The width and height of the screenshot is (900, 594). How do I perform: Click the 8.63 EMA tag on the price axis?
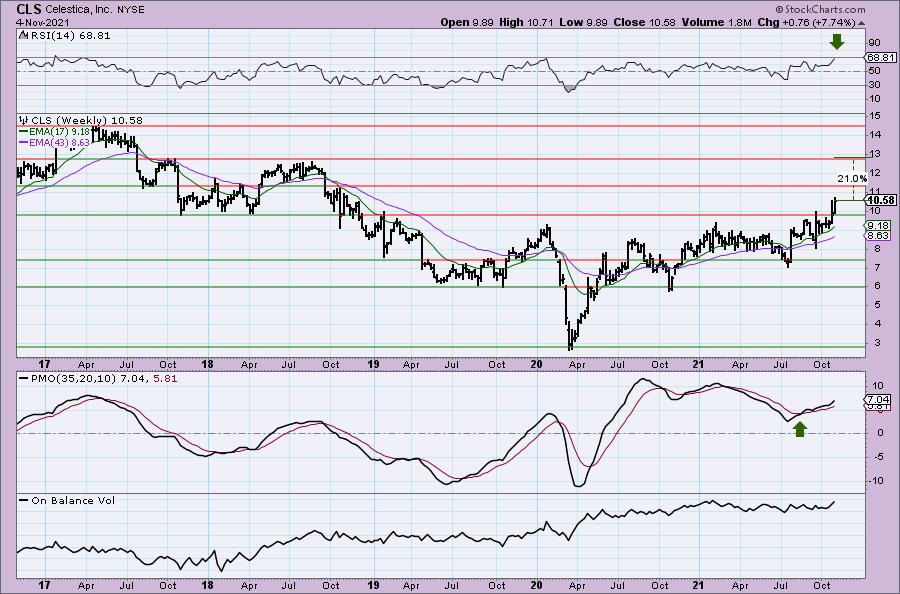coord(879,235)
